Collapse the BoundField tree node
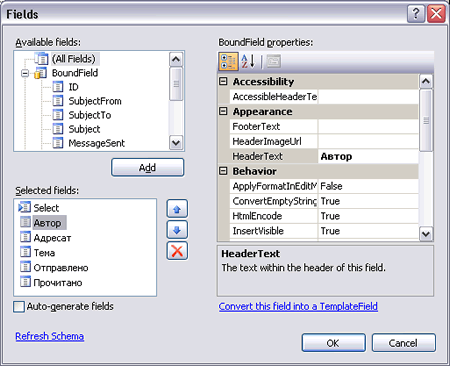The width and height of the screenshot is (450, 366). point(25,73)
